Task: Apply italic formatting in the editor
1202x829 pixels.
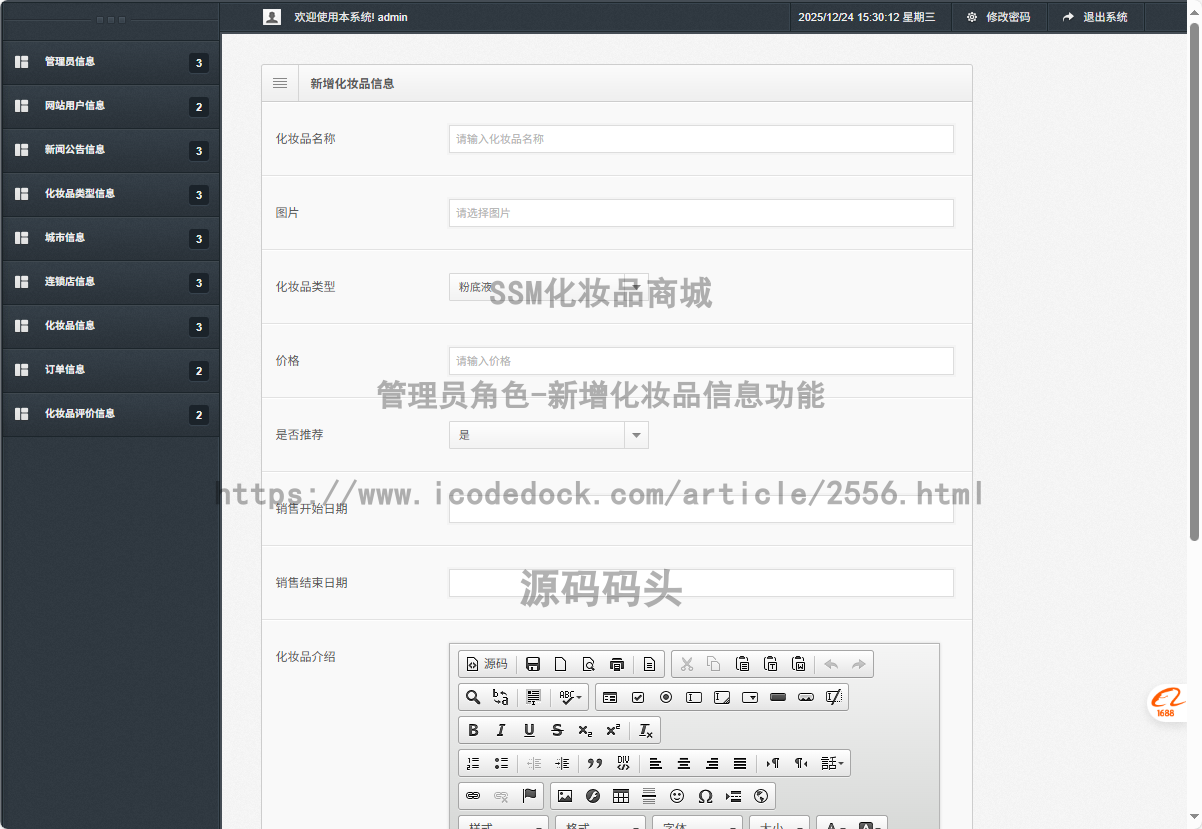Action: [x=501, y=730]
